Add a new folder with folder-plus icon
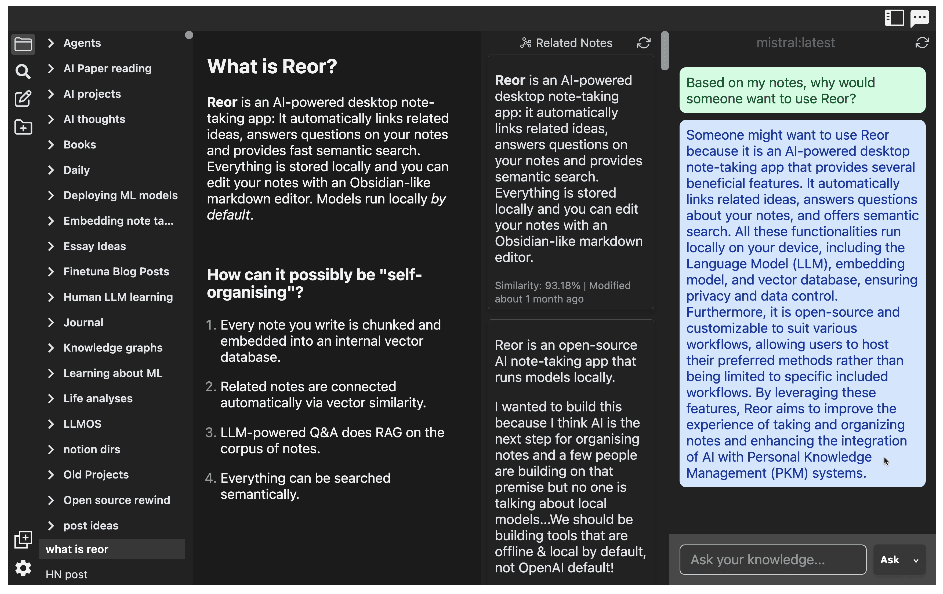The image size is (943, 594). pyautogui.click(x=23, y=127)
